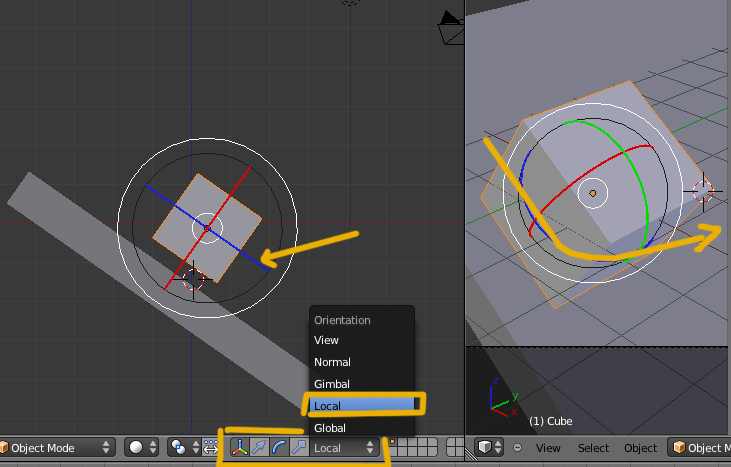731x467 pixels.
Task: Toggle the 3D manipulator widget axis icon
Action: [239, 447]
